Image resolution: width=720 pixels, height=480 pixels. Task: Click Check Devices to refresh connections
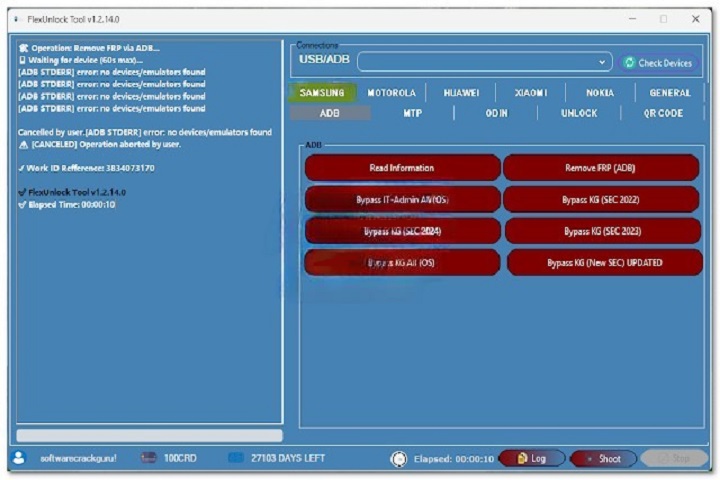657,62
